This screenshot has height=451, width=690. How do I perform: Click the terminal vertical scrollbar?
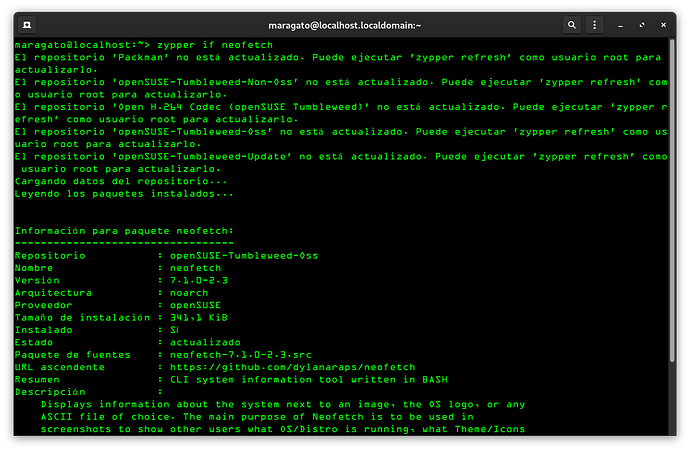tap(672, 200)
